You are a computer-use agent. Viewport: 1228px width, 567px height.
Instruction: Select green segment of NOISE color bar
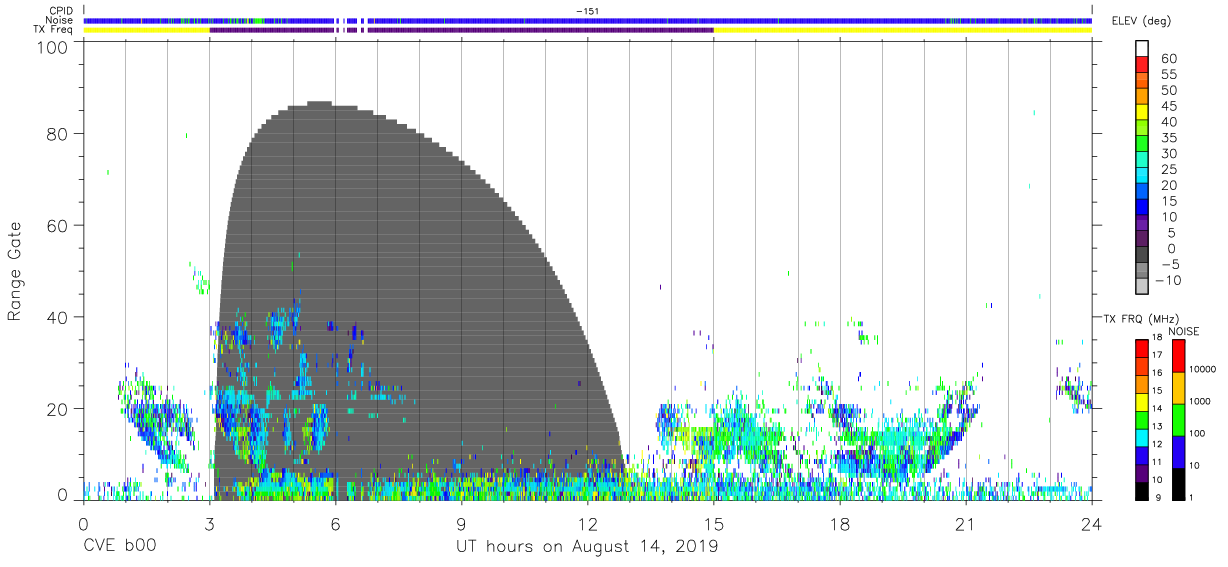[1177, 420]
